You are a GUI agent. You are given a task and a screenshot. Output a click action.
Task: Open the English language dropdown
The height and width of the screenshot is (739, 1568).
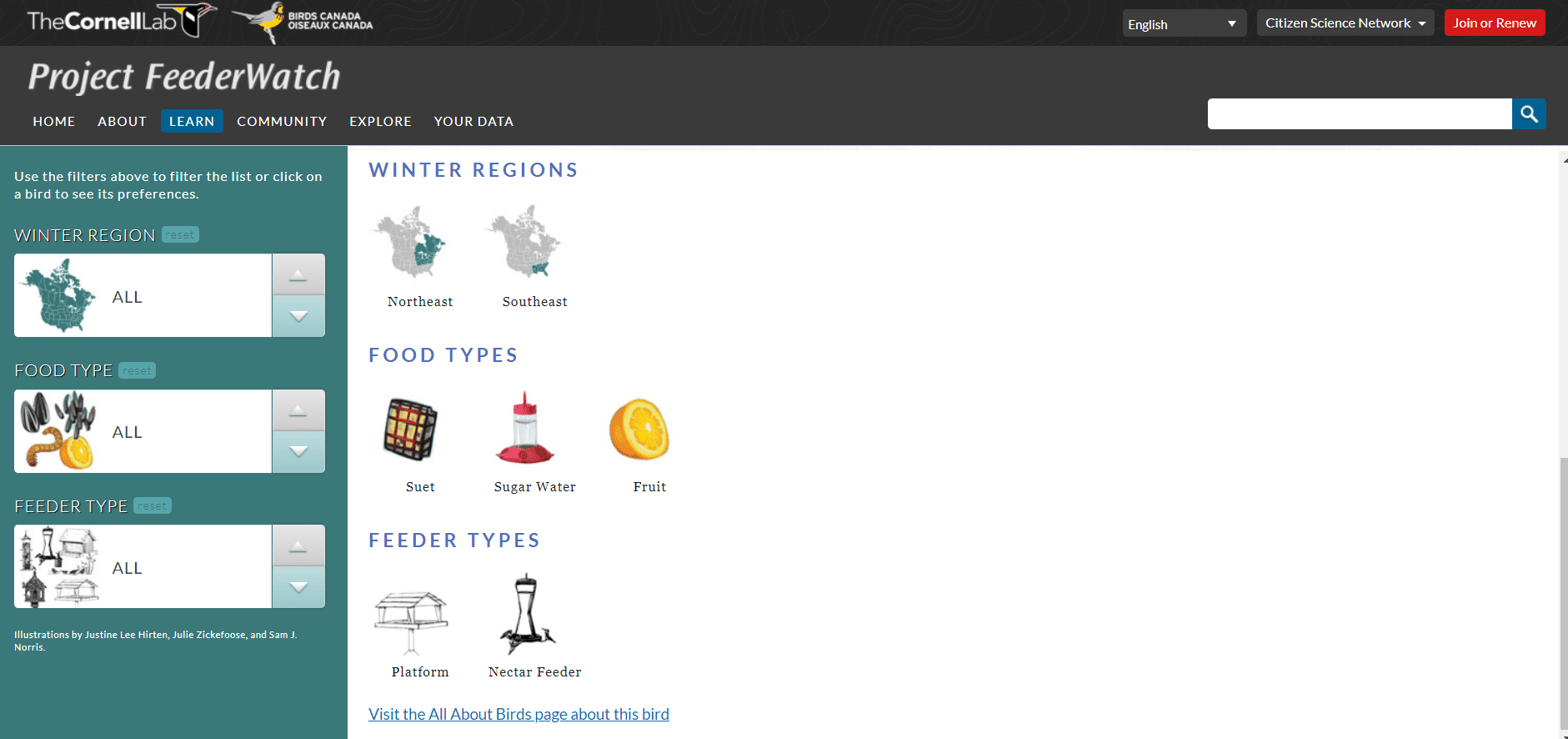click(1184, 23)
